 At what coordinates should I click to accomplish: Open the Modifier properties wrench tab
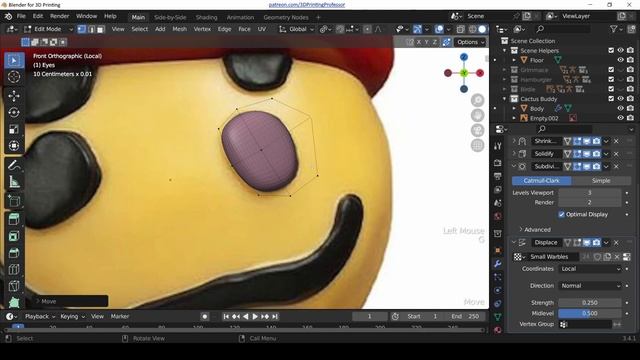[498, 264]
